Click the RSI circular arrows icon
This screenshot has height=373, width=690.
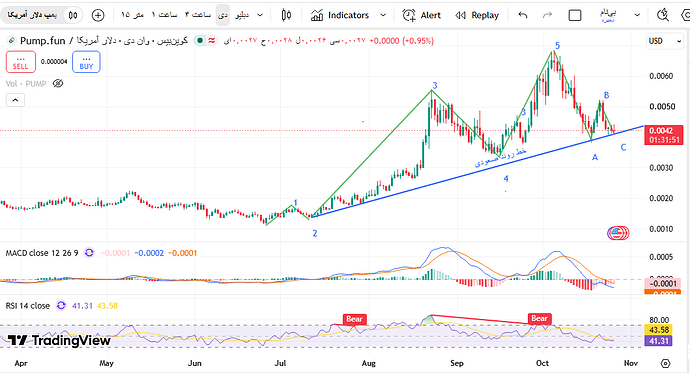61,305
